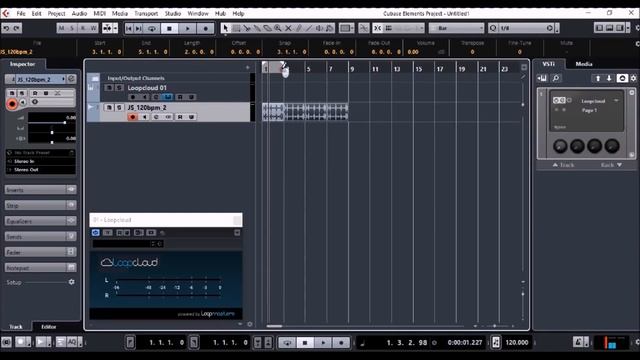Toggle record enable in Inspector

click(x=12, y=104)
